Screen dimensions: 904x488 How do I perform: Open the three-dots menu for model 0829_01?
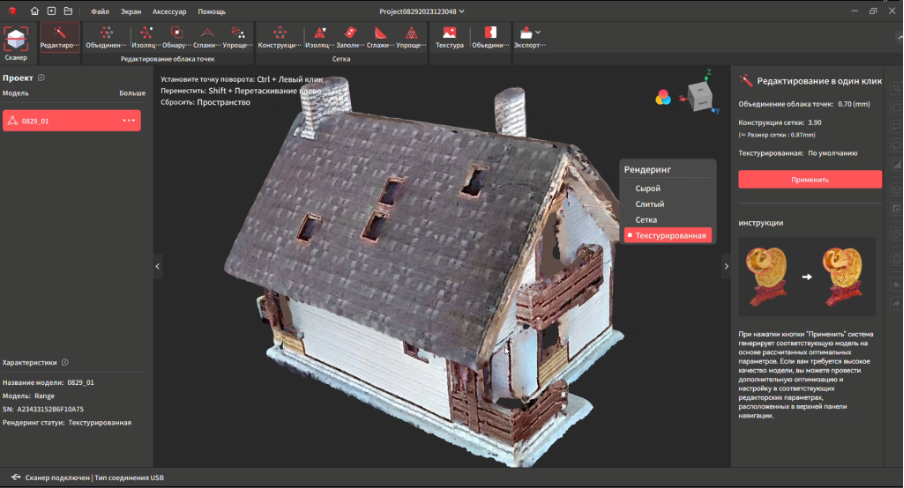(x=128, y=121)
